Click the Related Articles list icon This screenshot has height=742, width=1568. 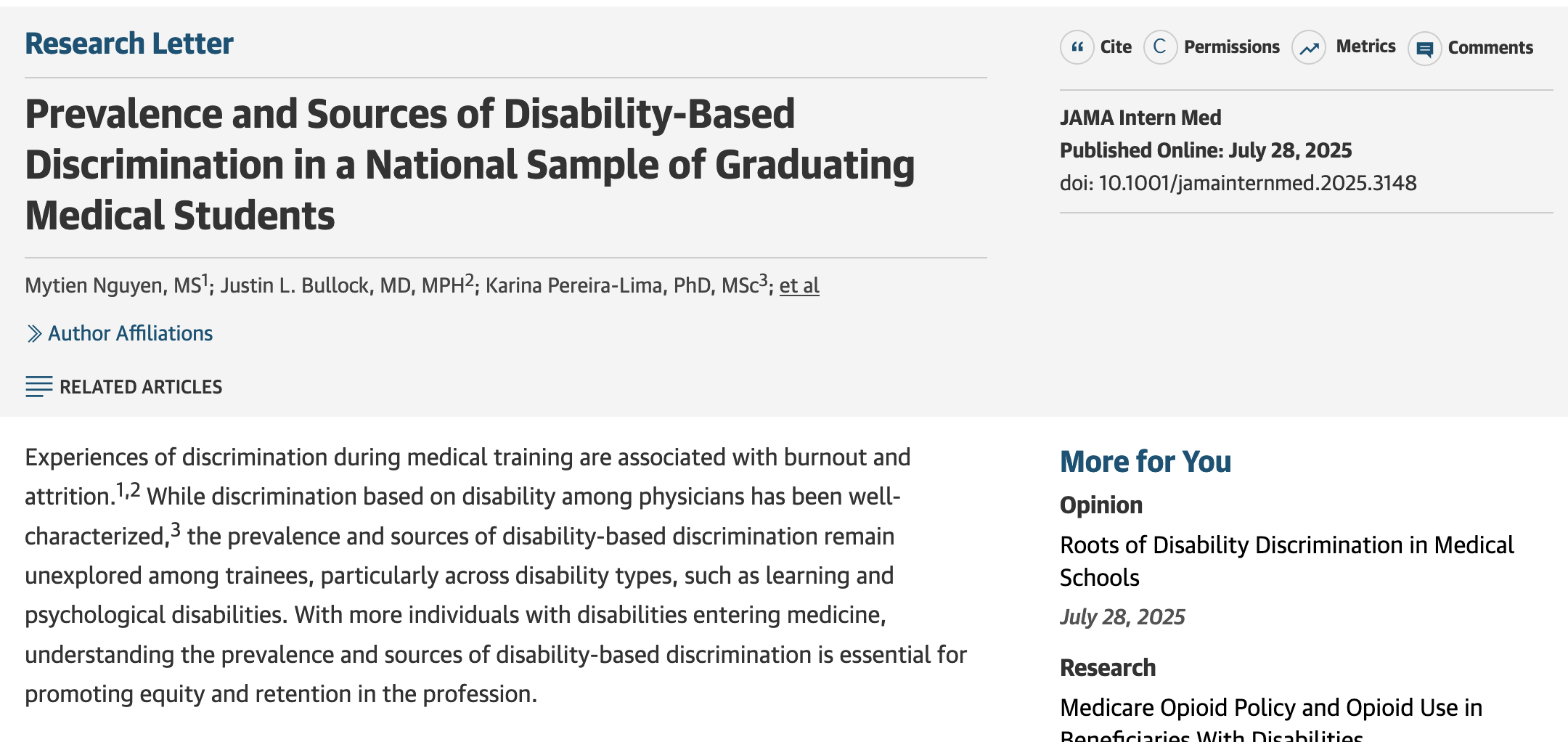[38, 387]
